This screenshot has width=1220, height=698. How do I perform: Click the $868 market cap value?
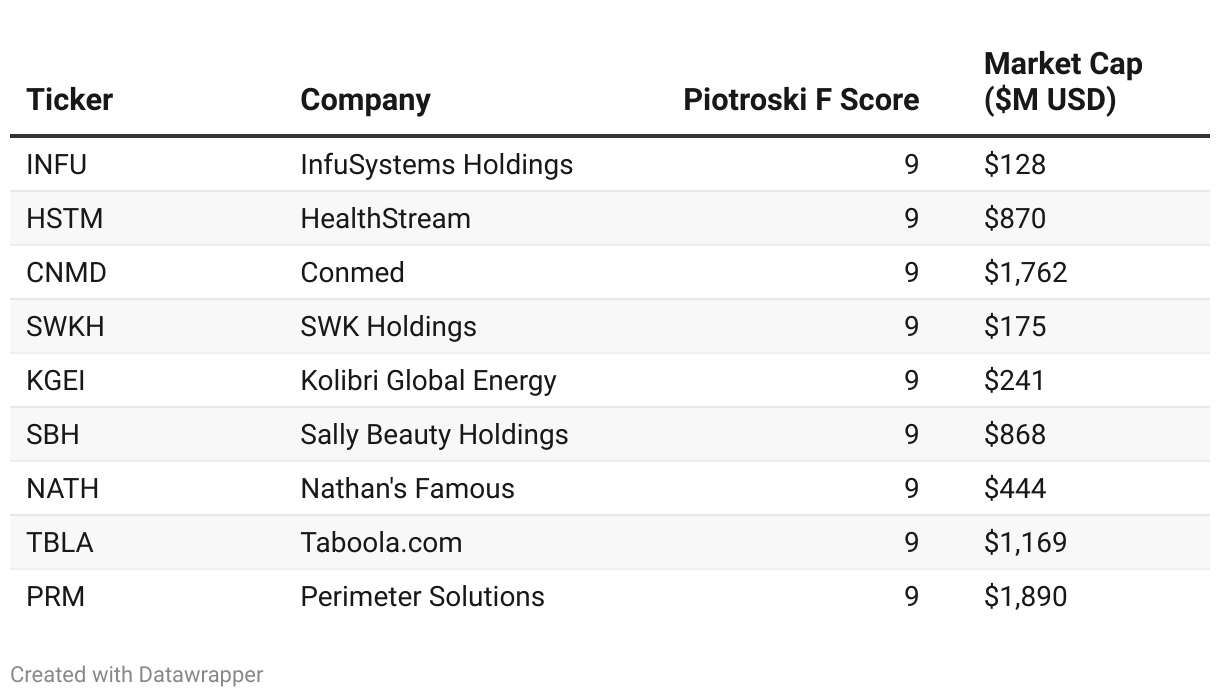pyautogui.click(x=1015, y=434)
